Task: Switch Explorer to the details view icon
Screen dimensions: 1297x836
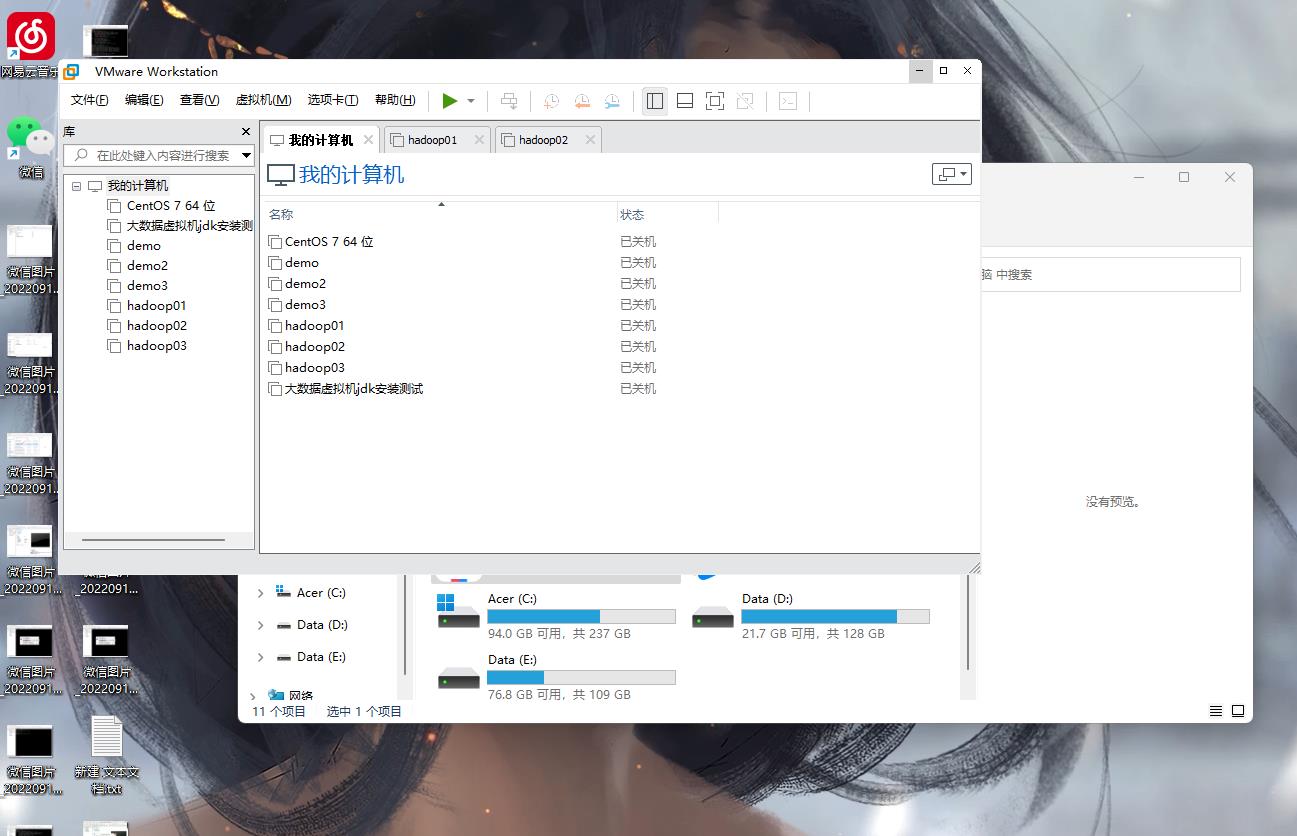Action: click(x=1216, y=711)
